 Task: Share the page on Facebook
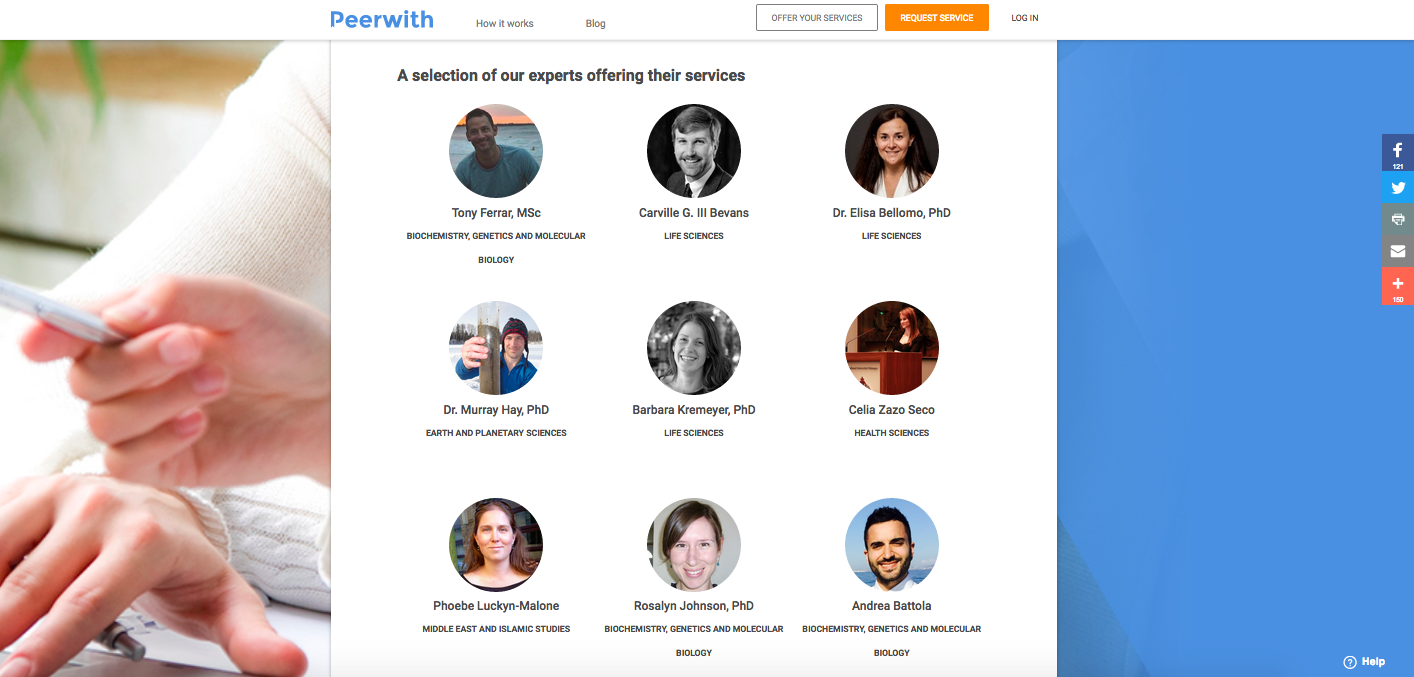[x=1397, y=152]
